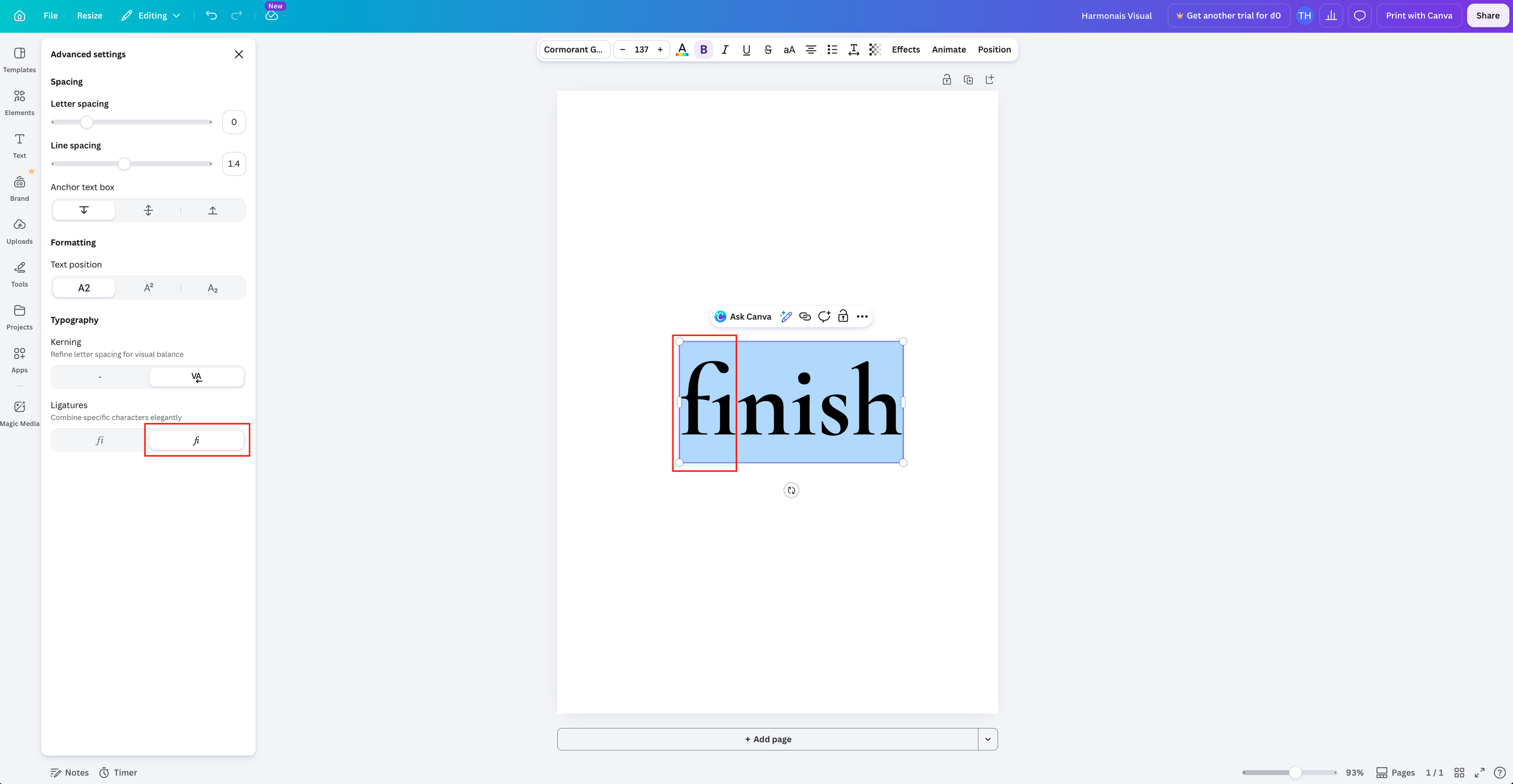Open the Elements sidebar panel
Viewport: 1513px width, 784px height.
point(19,103)
